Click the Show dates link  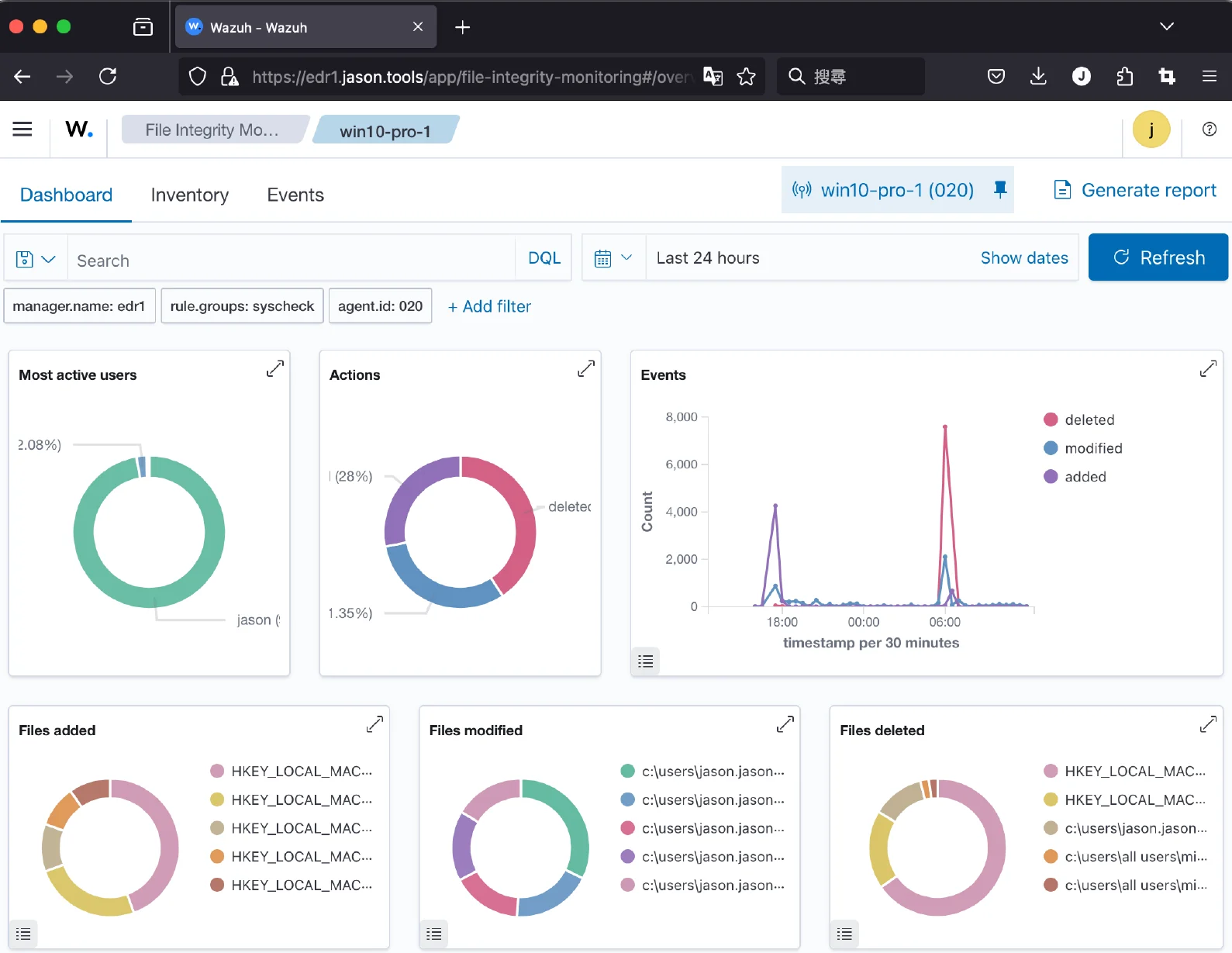click(x=1024, y=258)
